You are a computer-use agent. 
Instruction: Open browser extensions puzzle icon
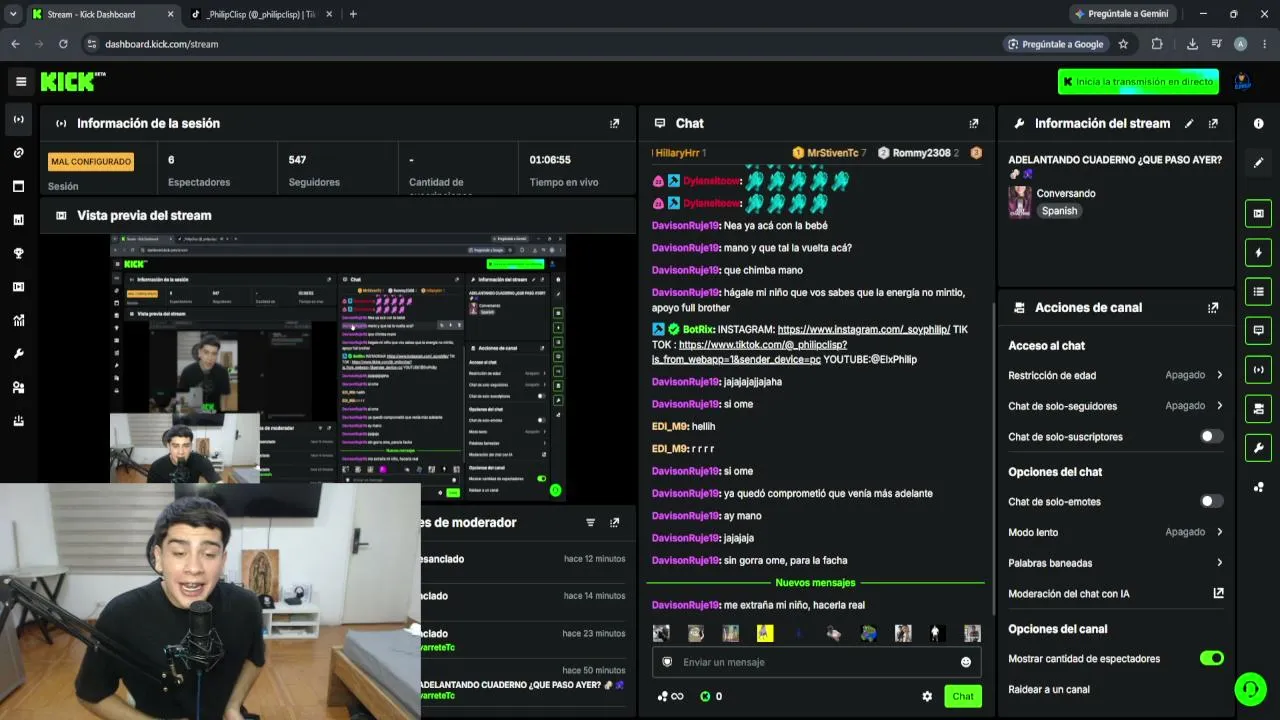click(1157, 44)
